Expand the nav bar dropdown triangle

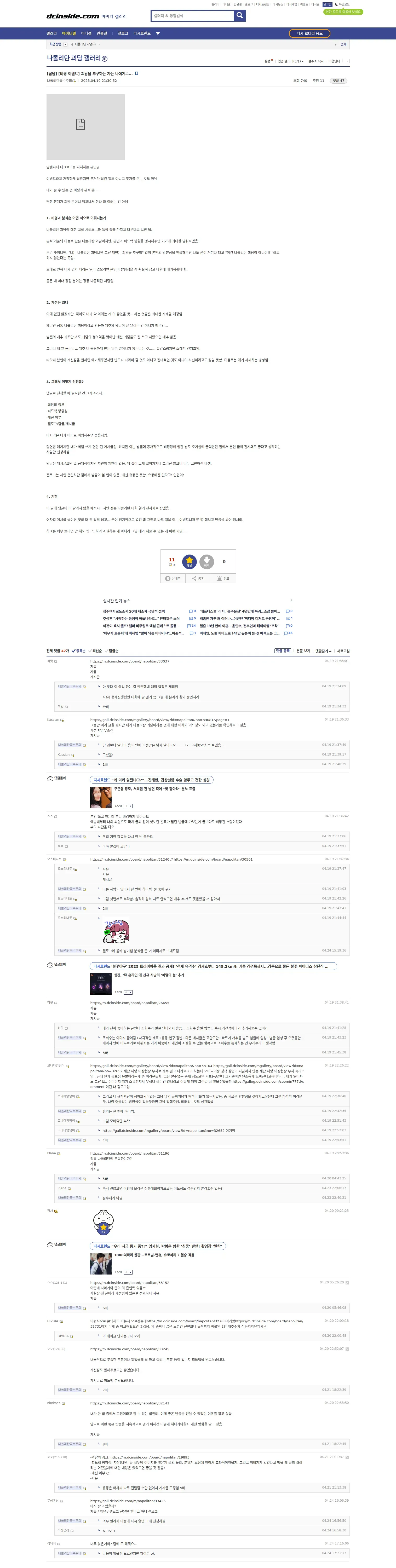pos(158,33)
